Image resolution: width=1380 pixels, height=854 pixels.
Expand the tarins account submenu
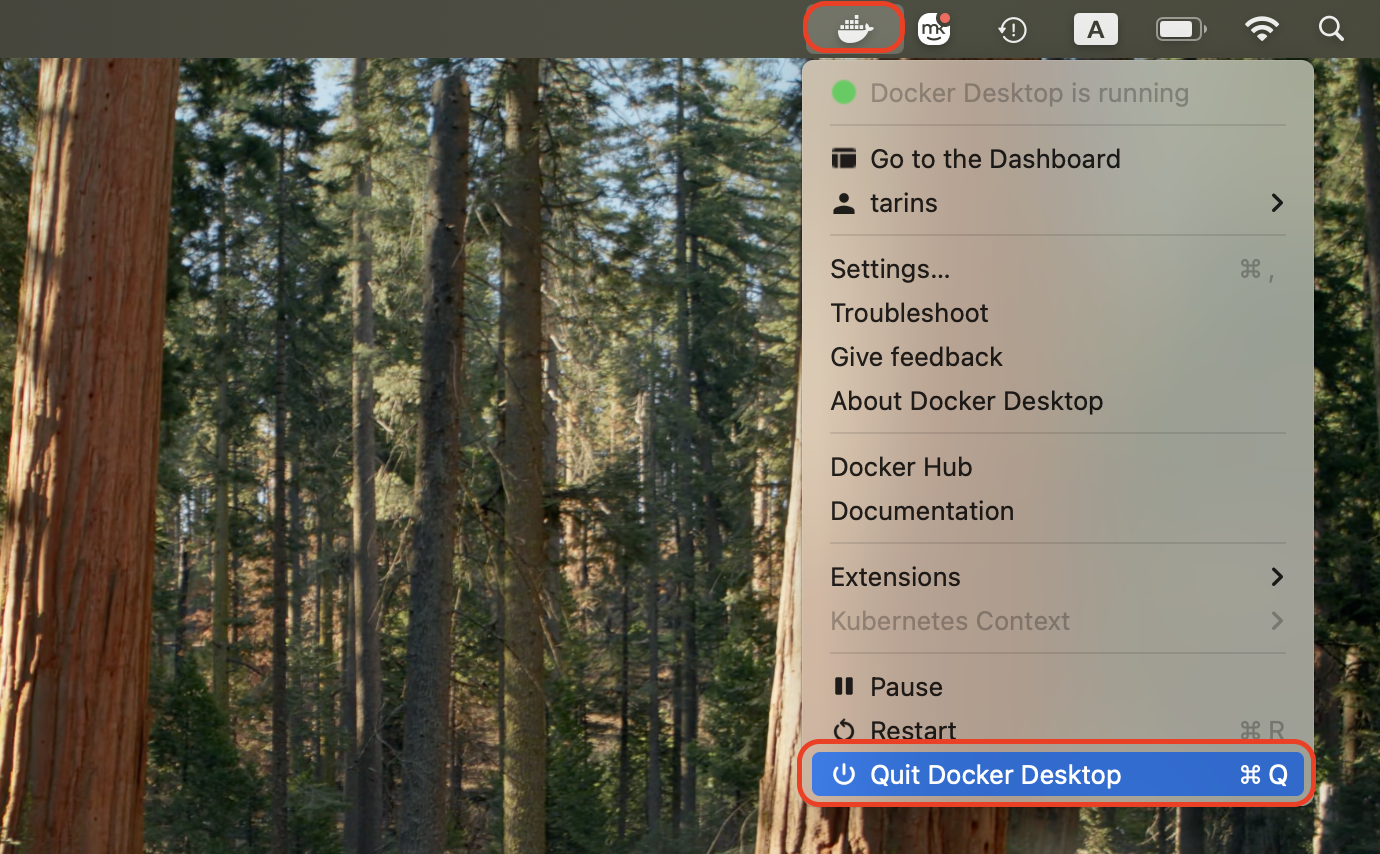pos(1277,202)
